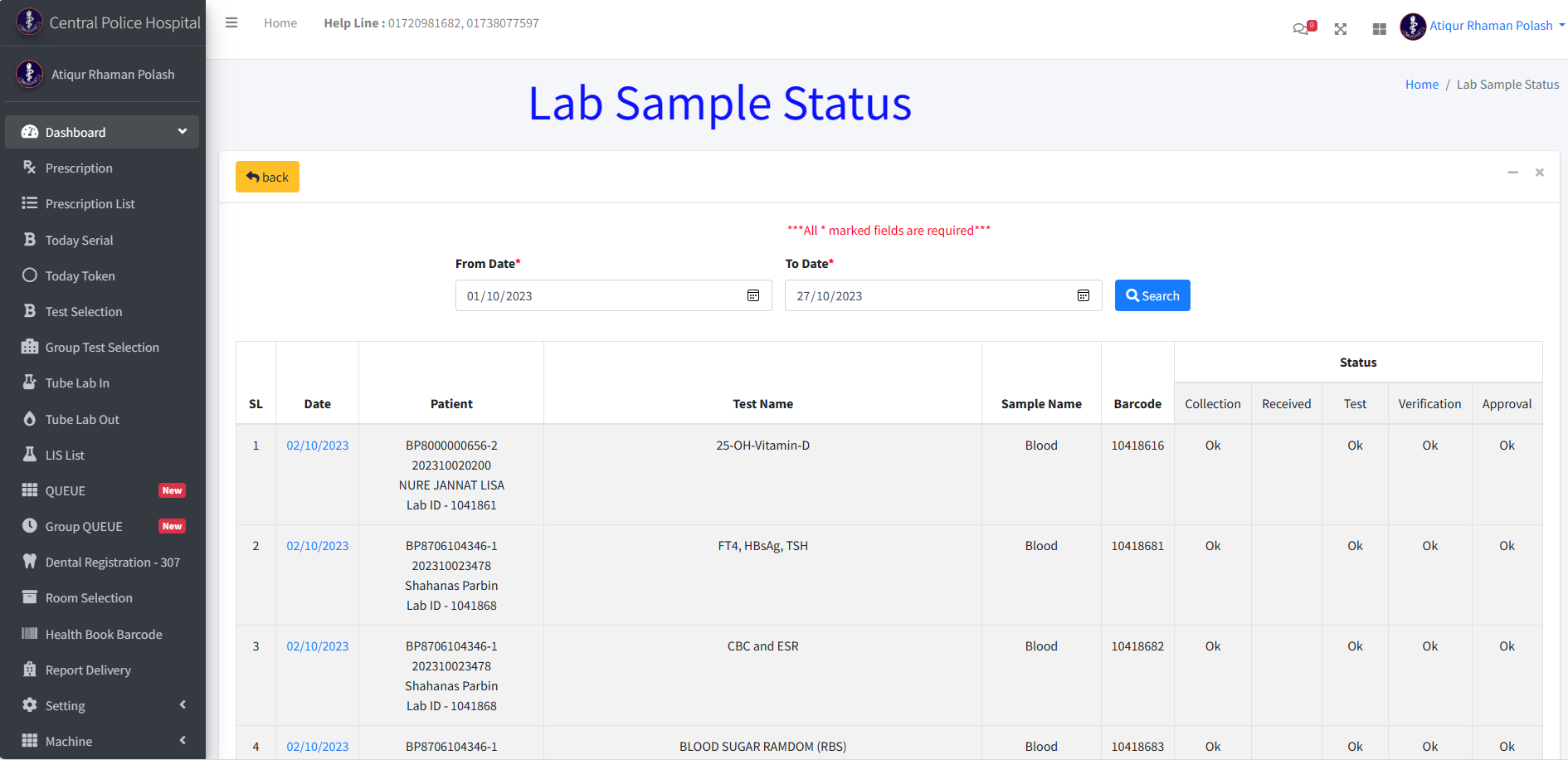1568x760 pixels.
Task: Click the New badge beside Group QUEUE
Action: pos(172,526)
